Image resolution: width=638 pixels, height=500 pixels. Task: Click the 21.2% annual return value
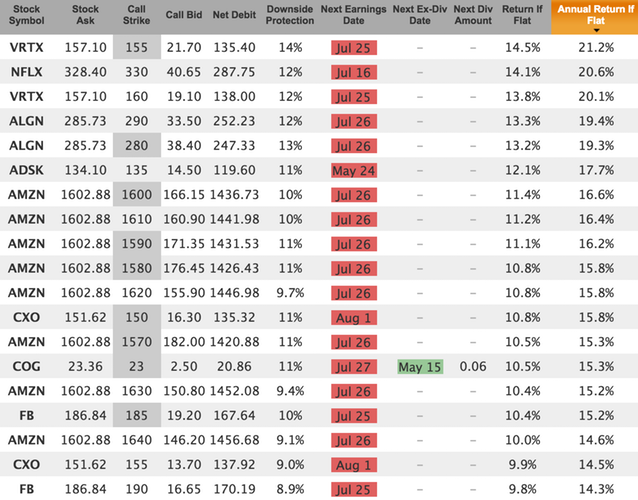(596, 48)
